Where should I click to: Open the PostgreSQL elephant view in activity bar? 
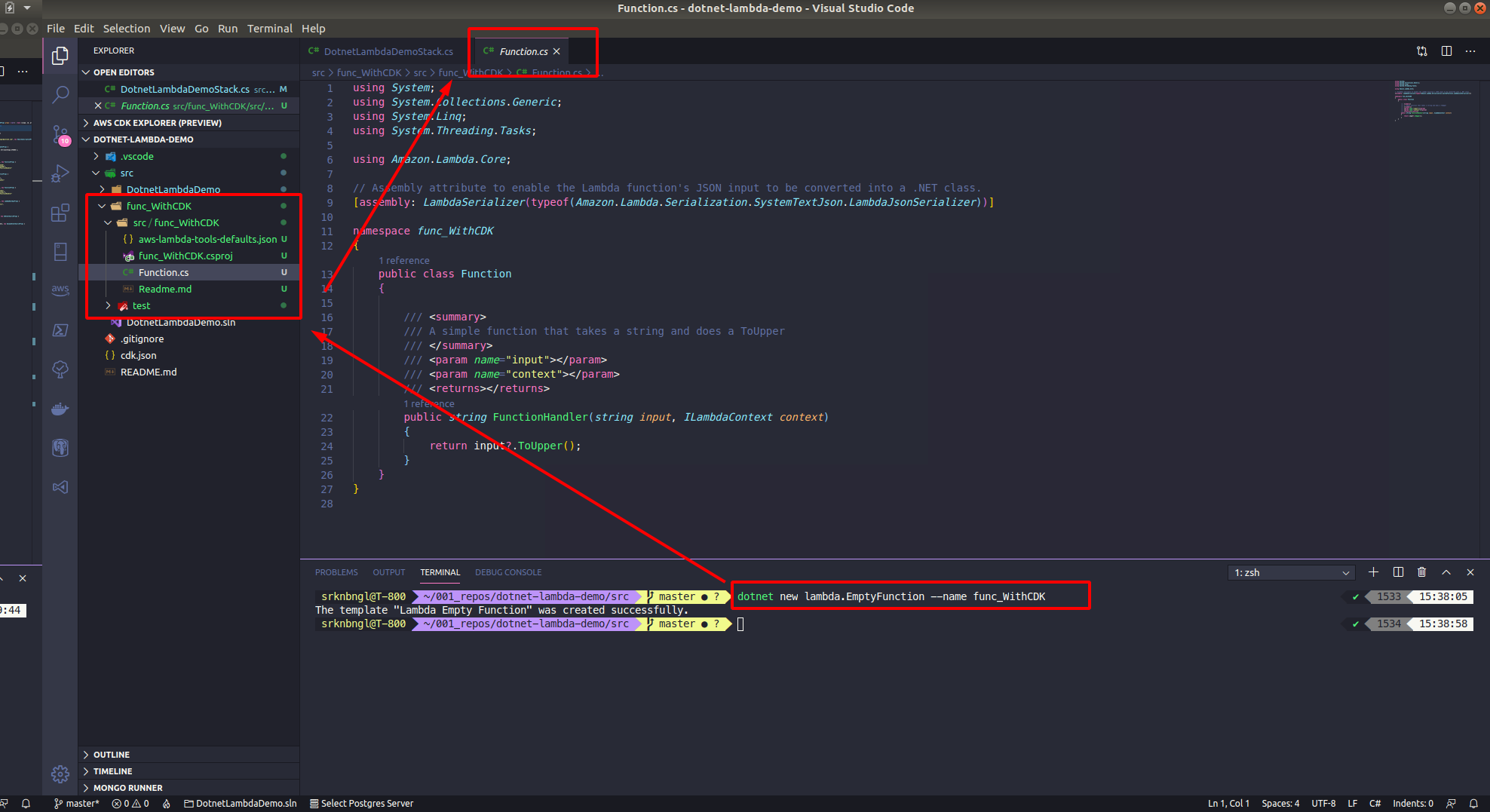coord(60,448)
